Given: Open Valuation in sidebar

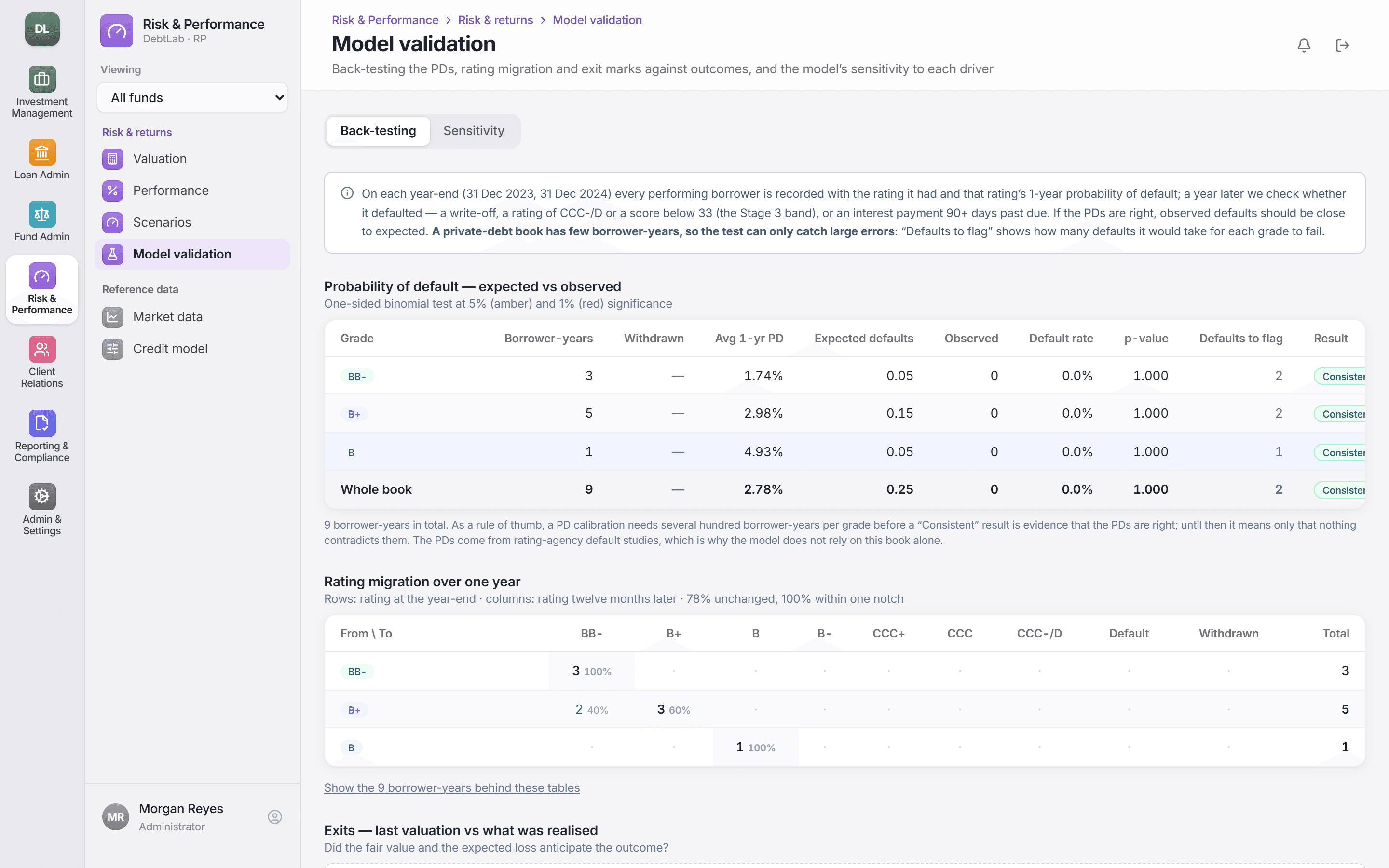Looking at the screenshot, I should click(x=192, y=159).
